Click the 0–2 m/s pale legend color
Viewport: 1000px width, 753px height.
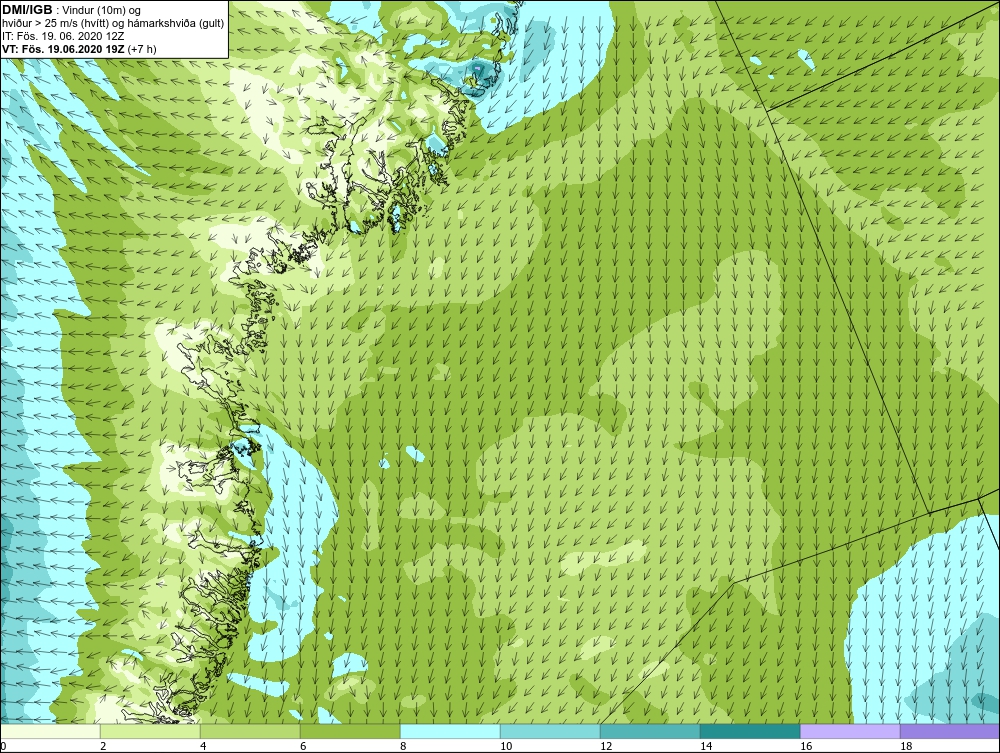point(50,731)
